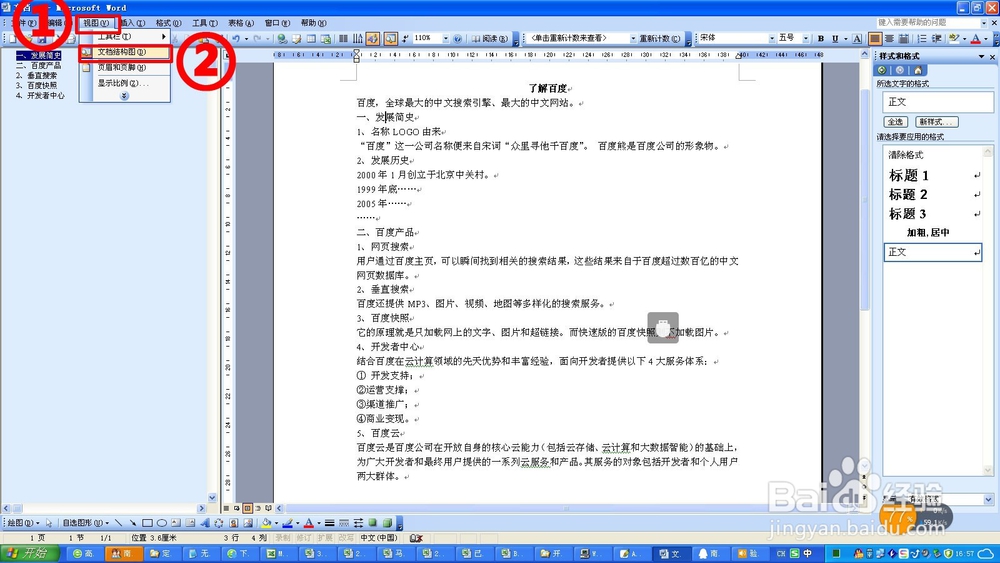Toggle Bold formatting

[821, 38]
